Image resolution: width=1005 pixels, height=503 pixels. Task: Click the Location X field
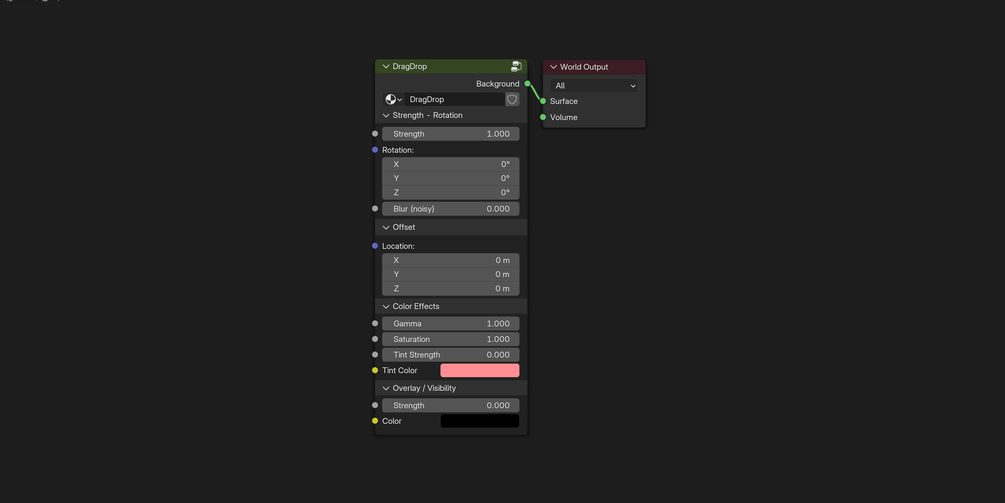[451, 260]
